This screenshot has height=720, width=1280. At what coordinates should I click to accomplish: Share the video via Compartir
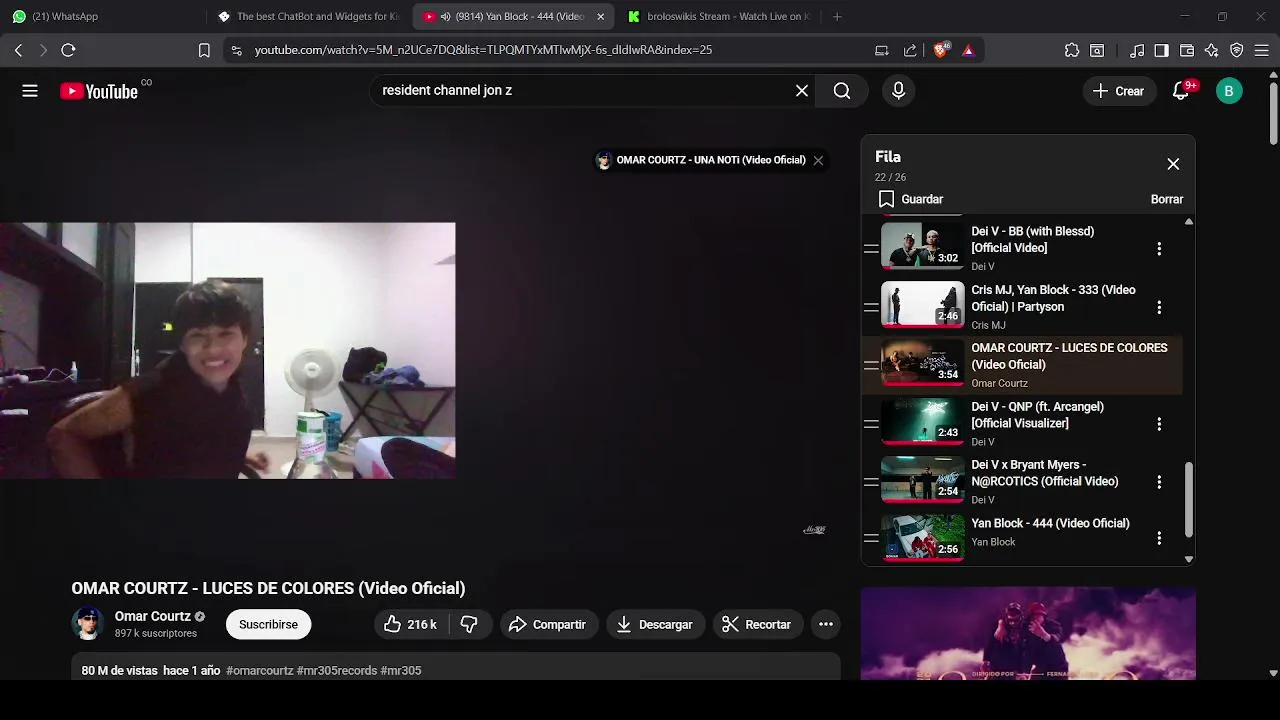tap(547, 624)
